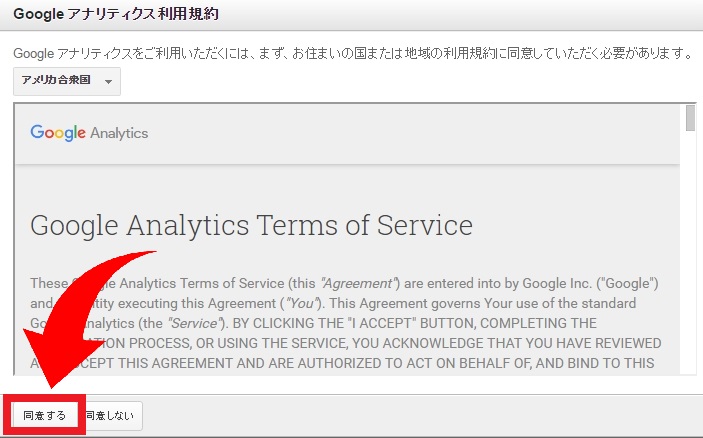Click the Japanese instruction sentence above the dropdown
The height and width of the screenshot is (438, 703).
pos(350,52)
